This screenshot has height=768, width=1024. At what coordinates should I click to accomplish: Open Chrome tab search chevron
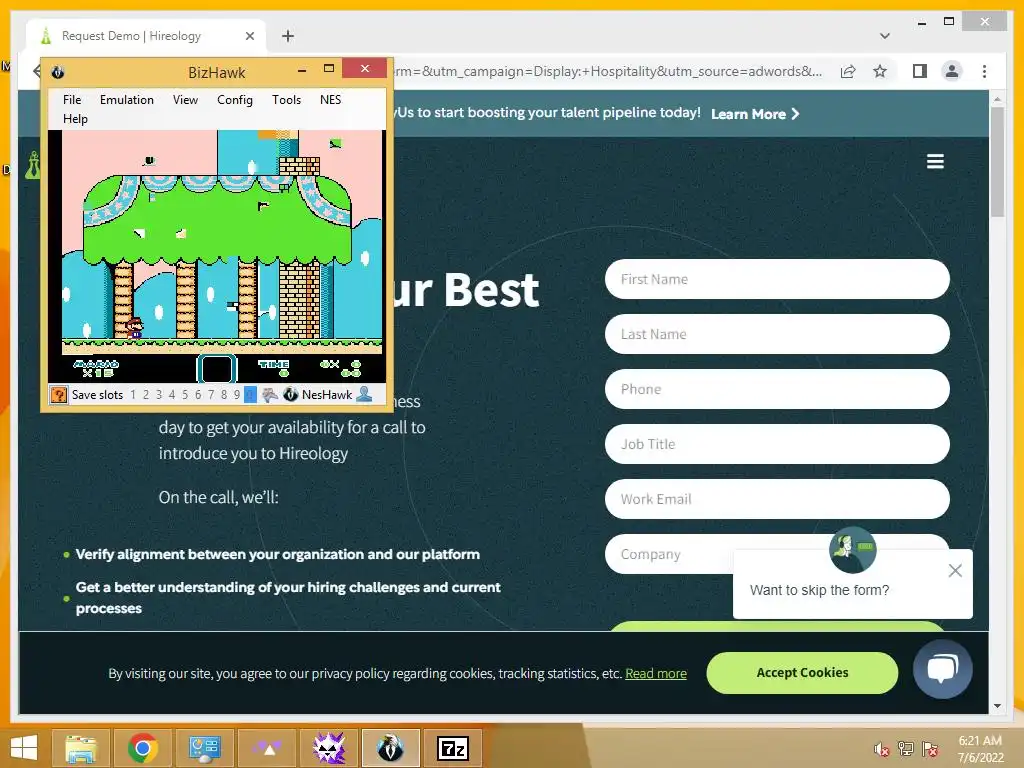885,36
